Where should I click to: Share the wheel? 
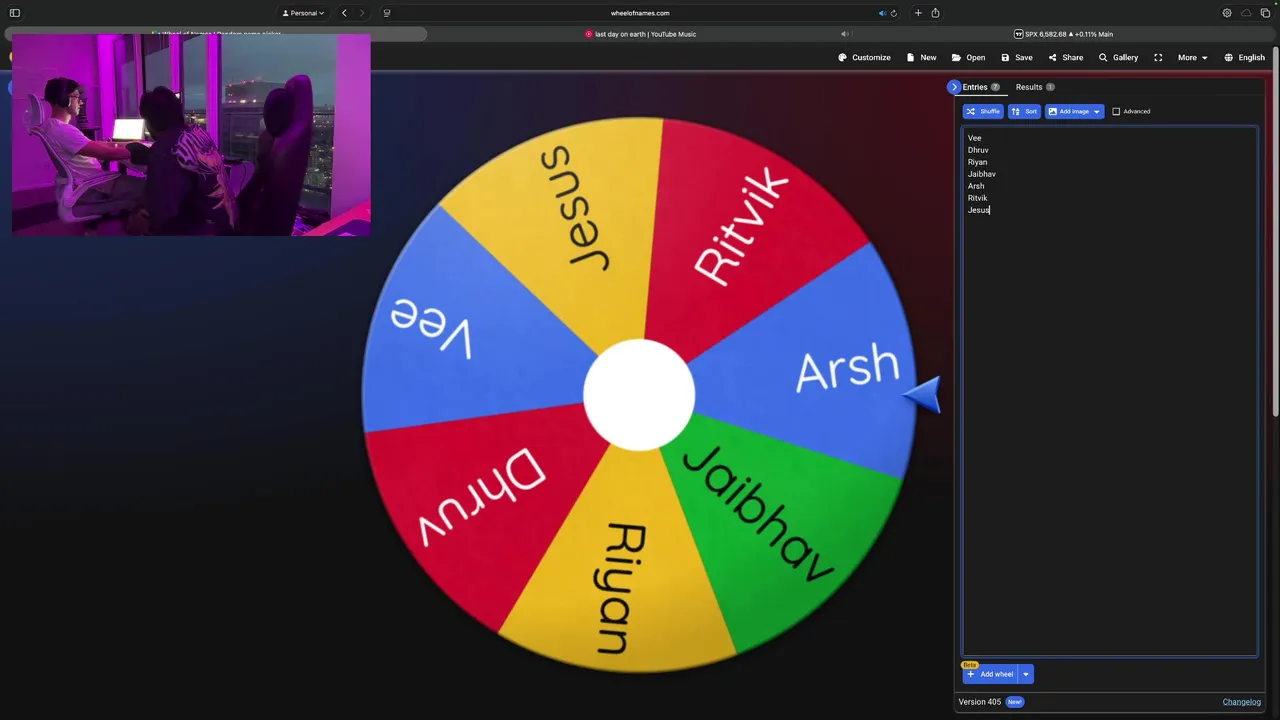(1066, 58)
